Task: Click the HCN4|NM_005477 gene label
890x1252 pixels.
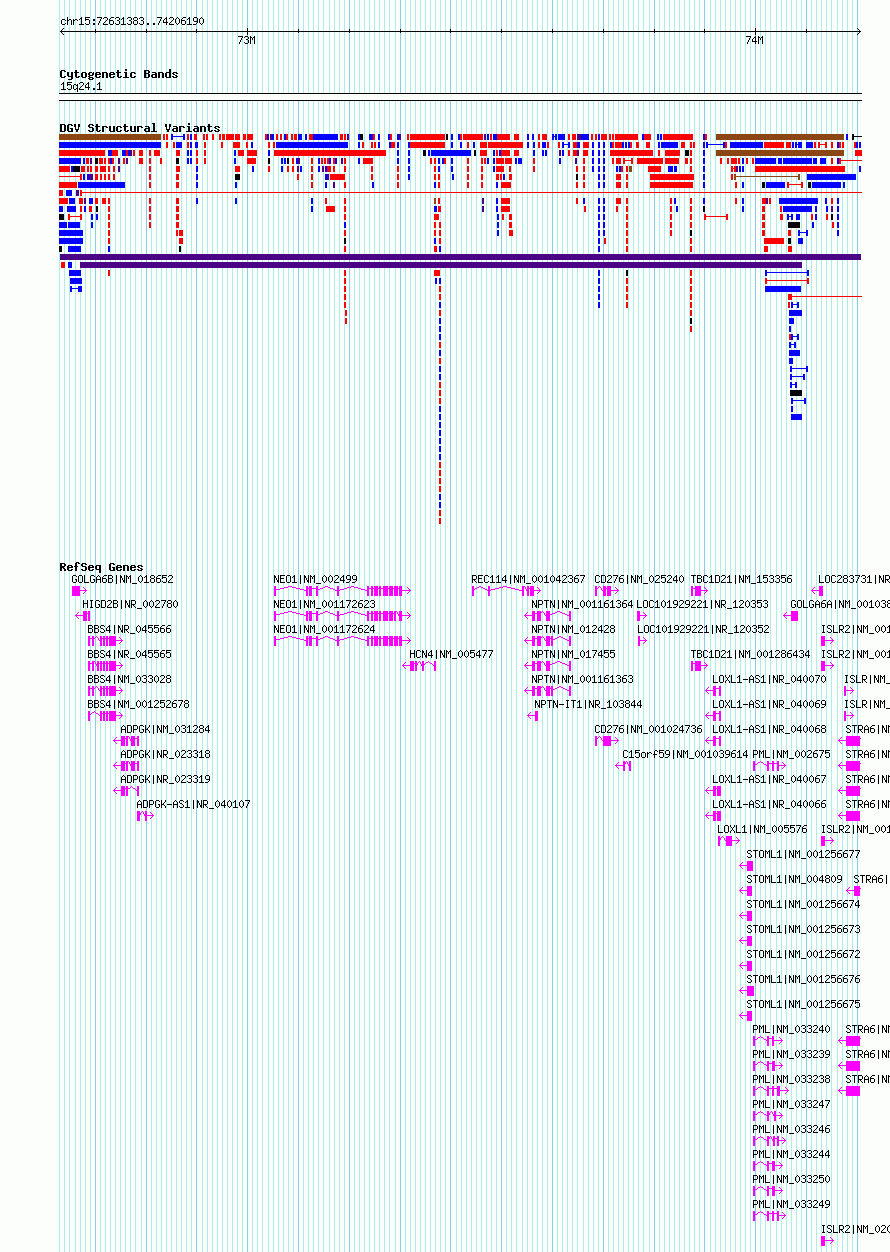Action: pyautogui.click(x=451, y=654)
